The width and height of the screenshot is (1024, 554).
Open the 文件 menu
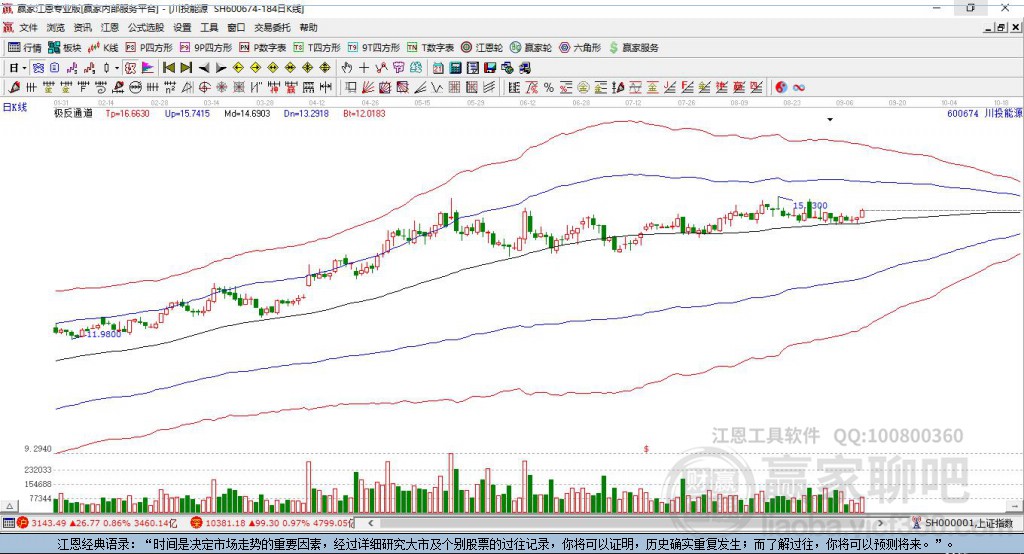click(29, 27)
